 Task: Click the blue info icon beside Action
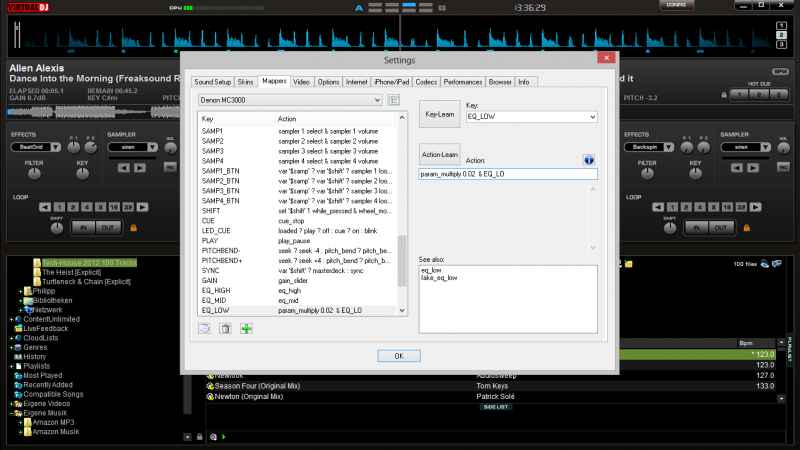[589, 160]
